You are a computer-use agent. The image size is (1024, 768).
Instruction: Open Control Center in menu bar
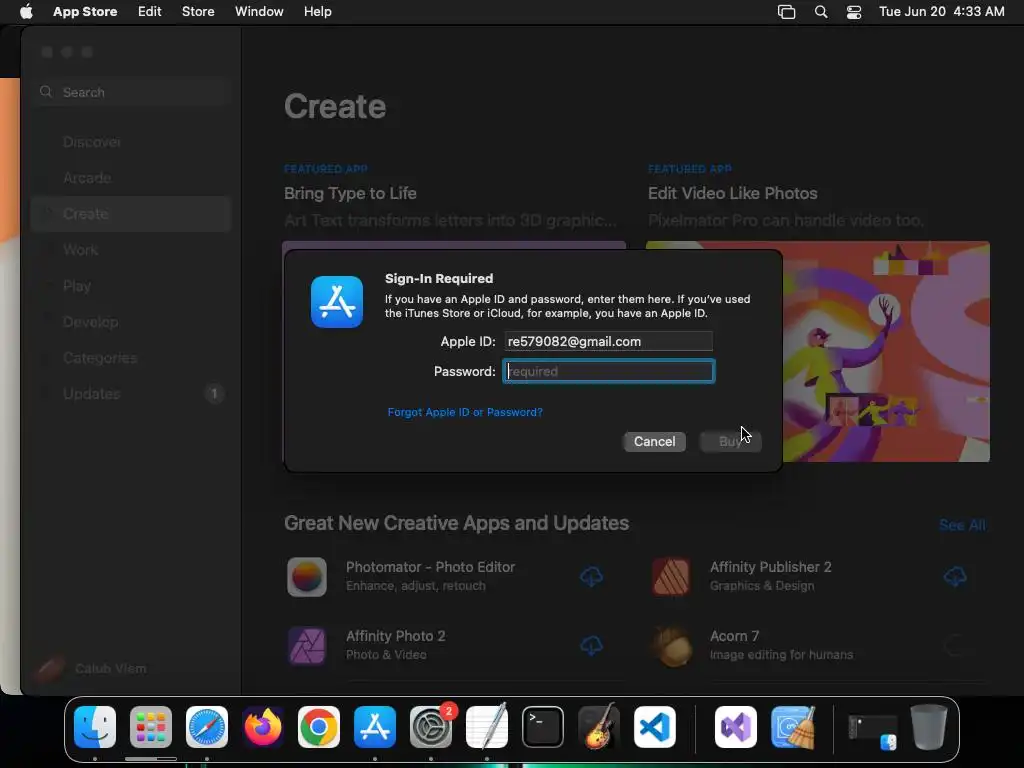point(854,12)
